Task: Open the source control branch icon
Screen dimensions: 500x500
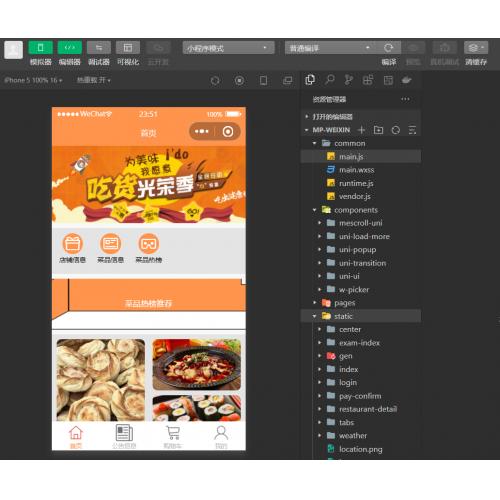Action: pos(349,80)
